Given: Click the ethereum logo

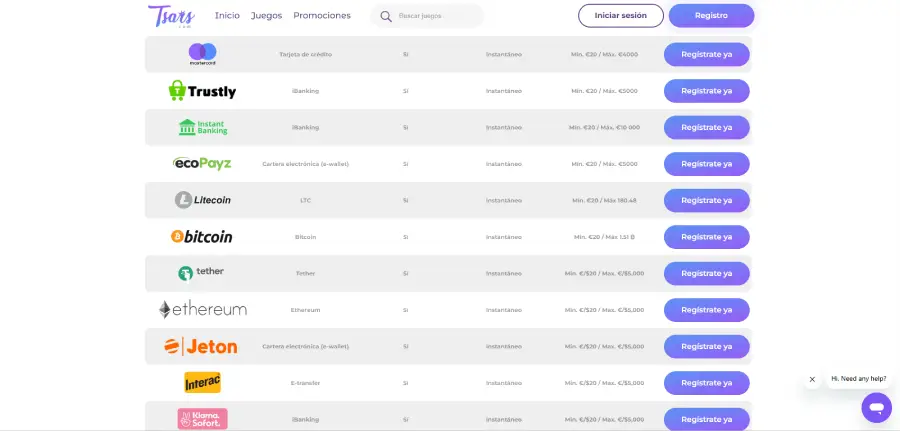Looking at the screenshot, I should coord(203,310).
